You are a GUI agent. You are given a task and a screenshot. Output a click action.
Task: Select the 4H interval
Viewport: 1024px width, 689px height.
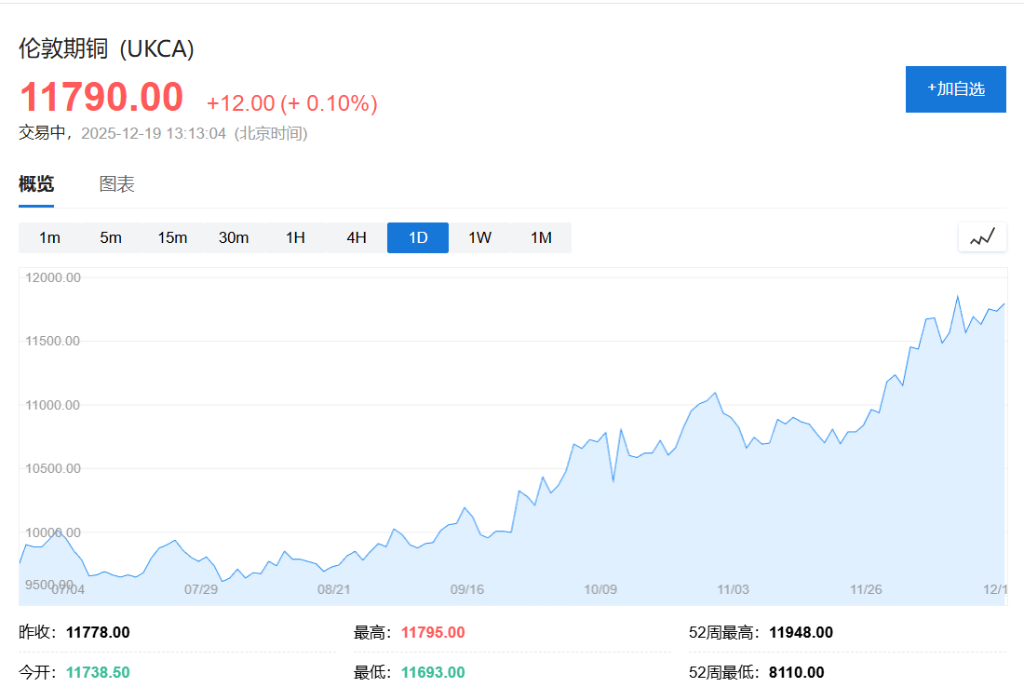click(356, 238)
